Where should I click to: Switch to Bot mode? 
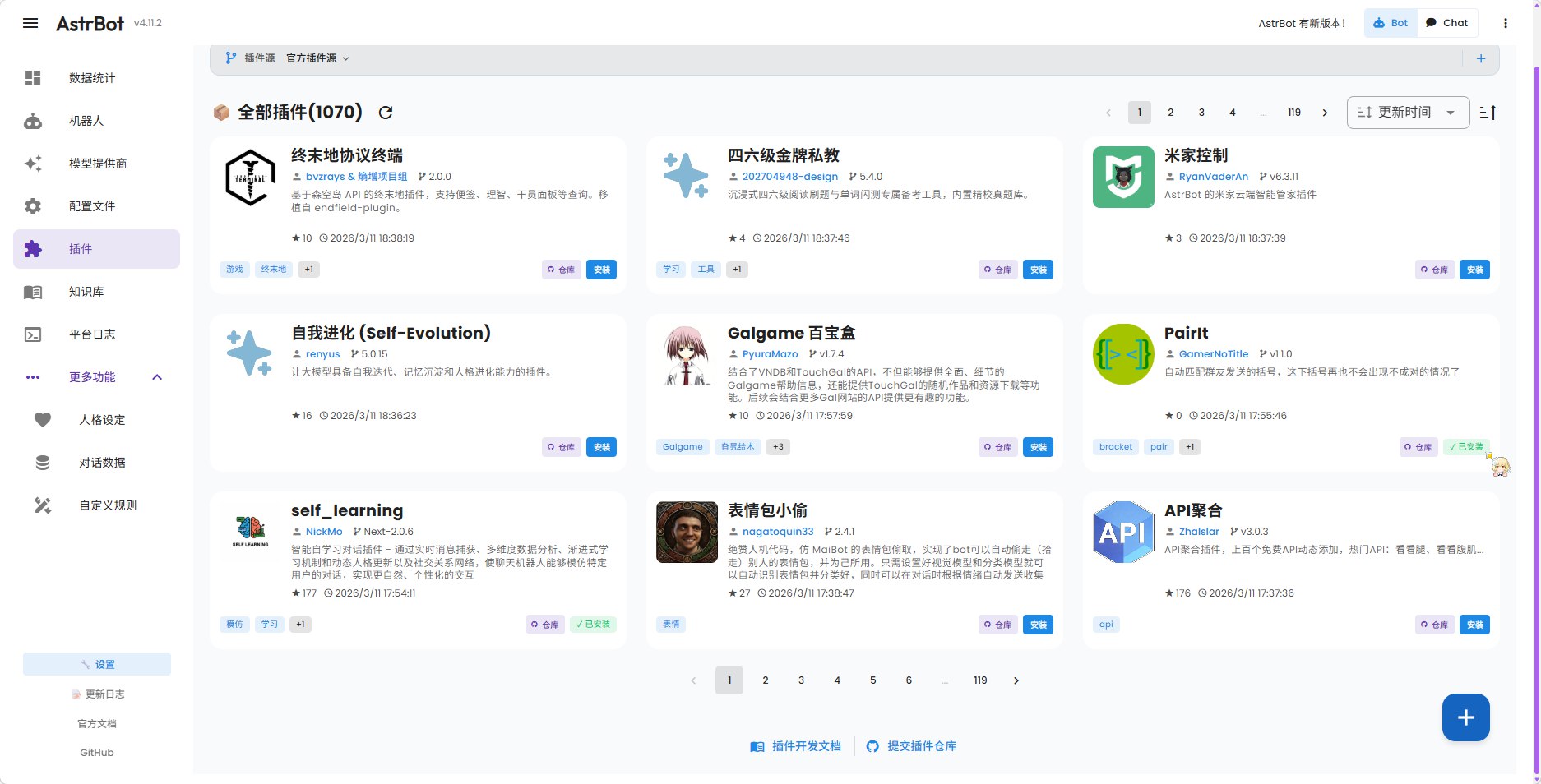[x=1391, y=23]
